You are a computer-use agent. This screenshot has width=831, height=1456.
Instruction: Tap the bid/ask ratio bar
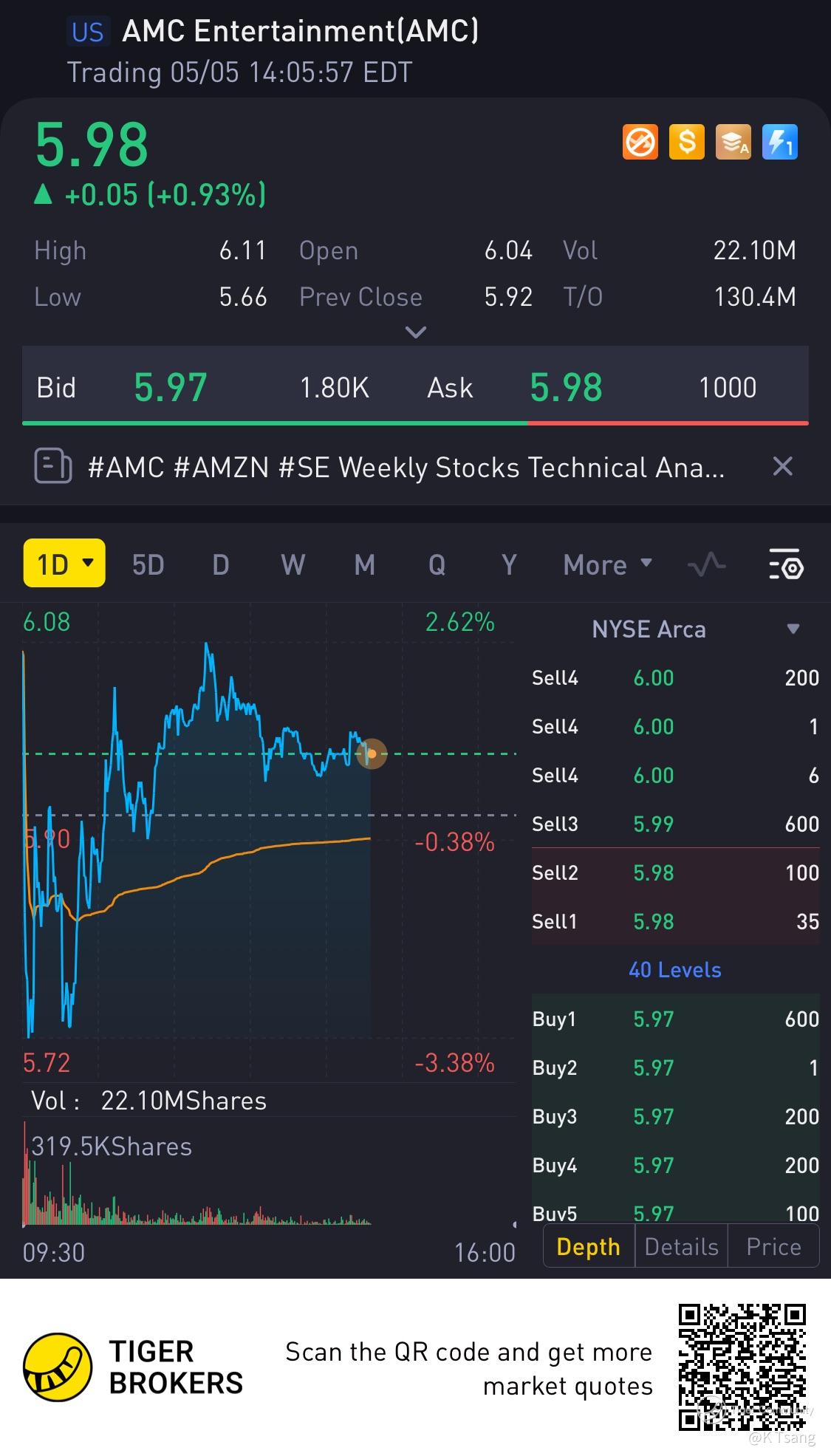click(x=415, y=423)
